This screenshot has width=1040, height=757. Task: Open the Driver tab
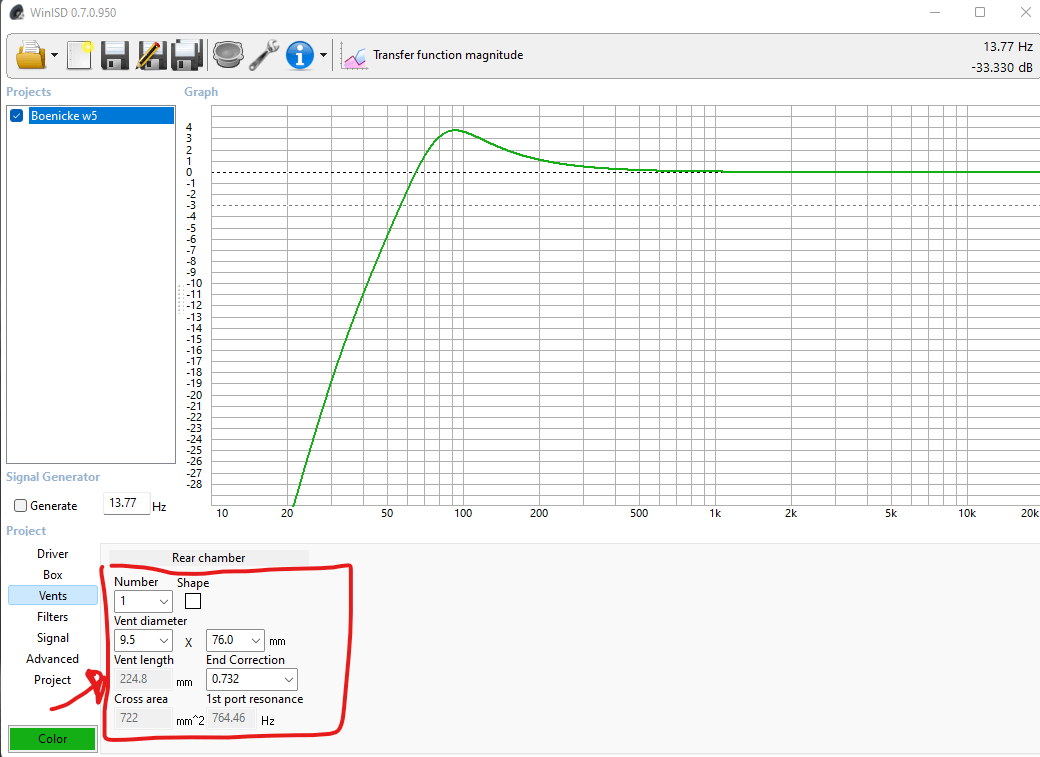pyautogui.click(x=52, y=554)
